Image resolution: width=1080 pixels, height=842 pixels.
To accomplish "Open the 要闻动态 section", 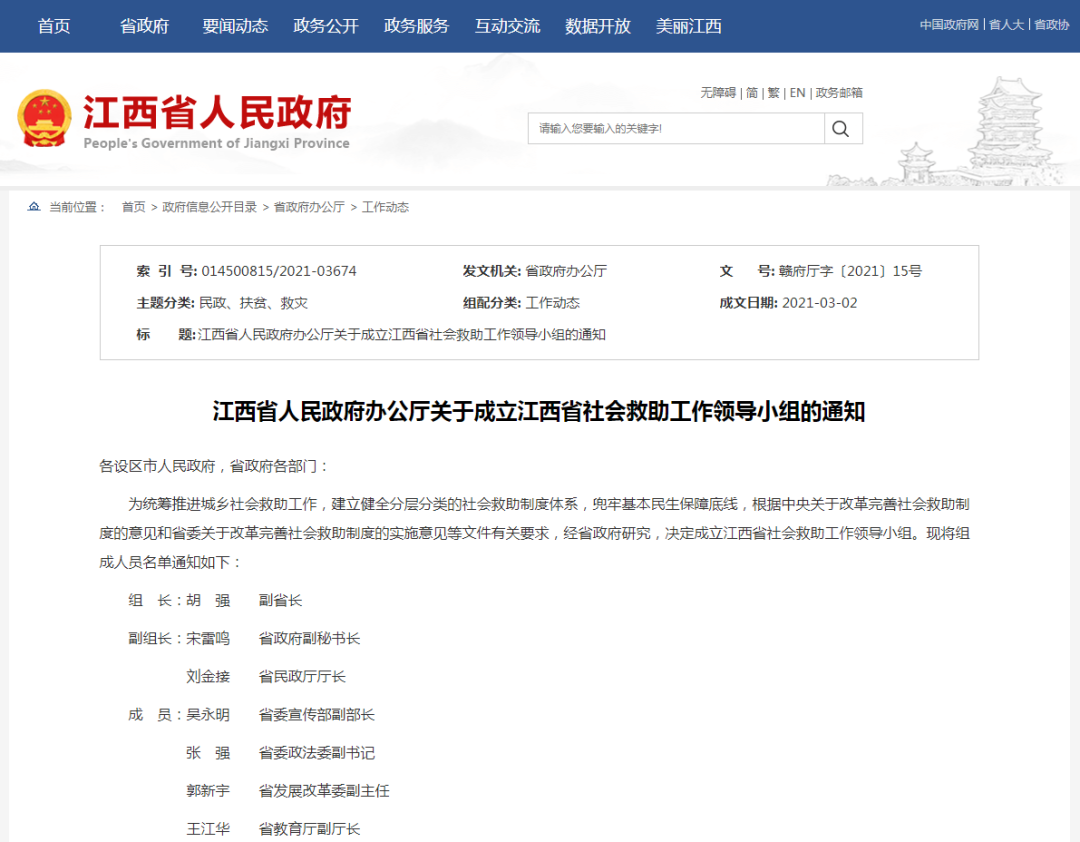I will [x=234, y=26].
